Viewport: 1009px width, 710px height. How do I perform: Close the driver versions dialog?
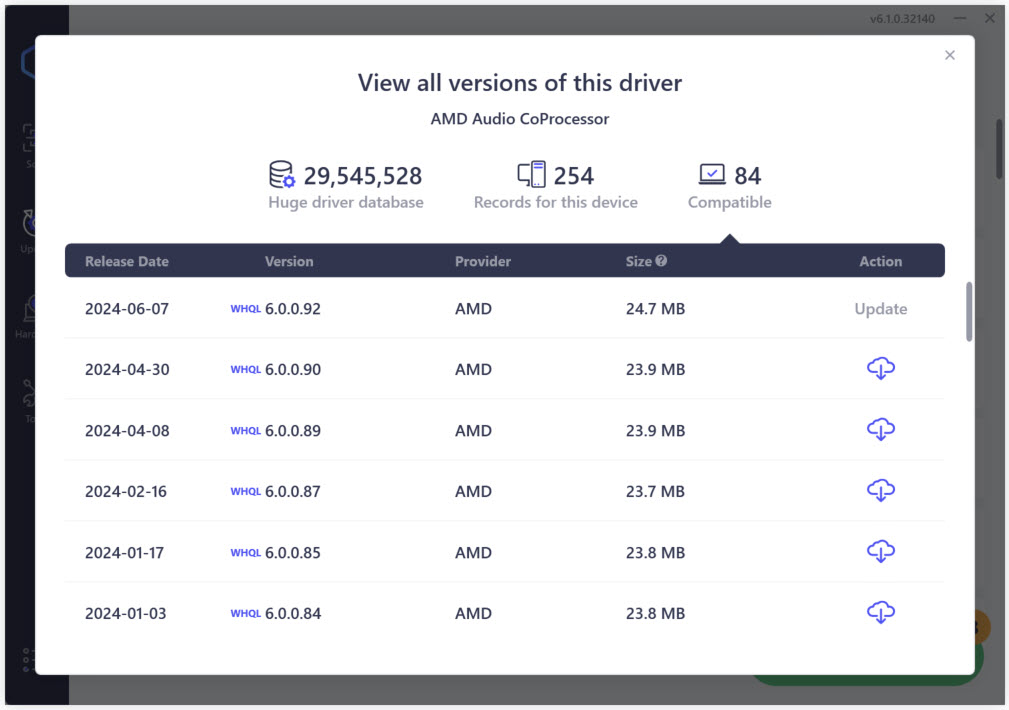(x=950, y=55)
